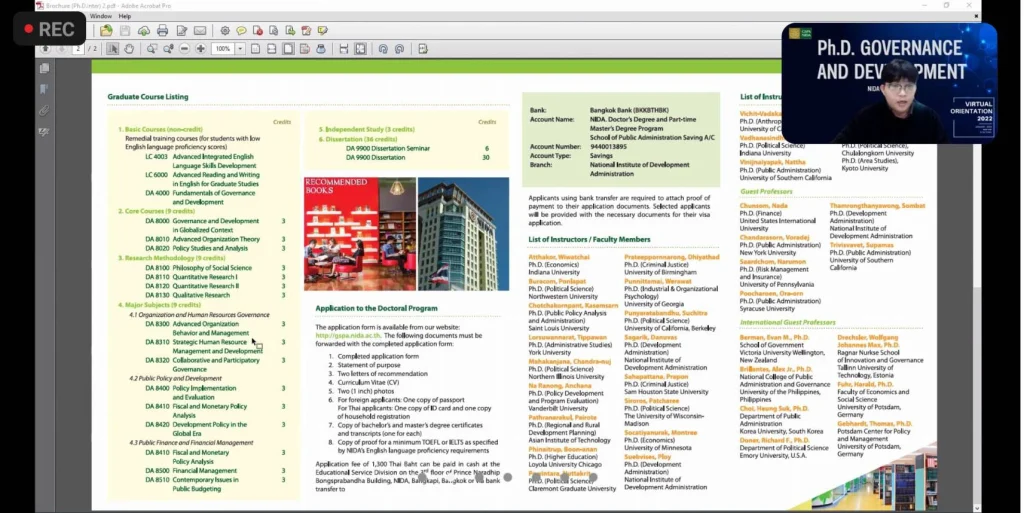Open the gspa.nida.ac.th website link
This screenshot has height=513, width=1024.
pyautogui.click(x=348, y=335)
